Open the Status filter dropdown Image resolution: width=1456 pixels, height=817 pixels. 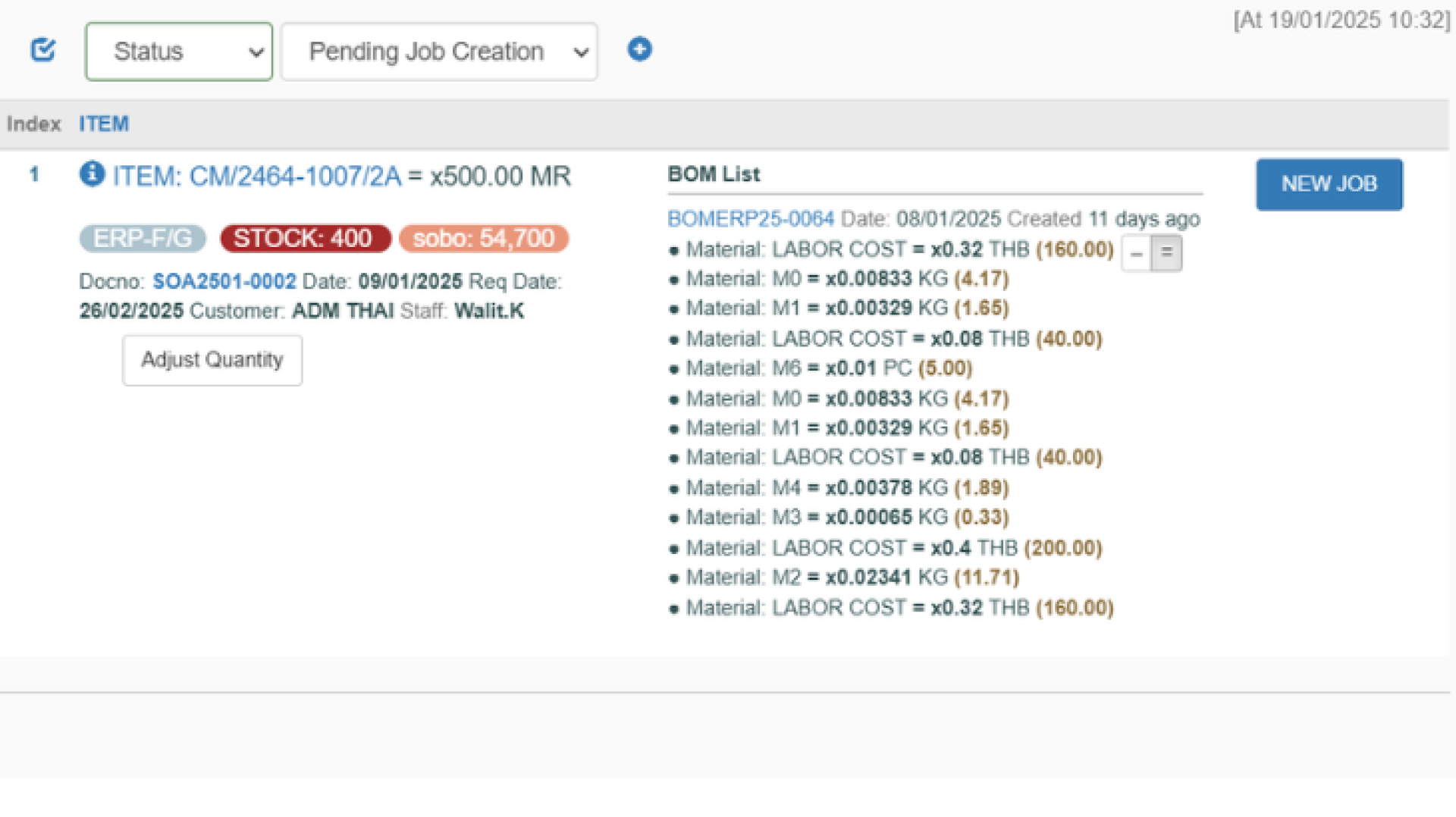(179, 52)
